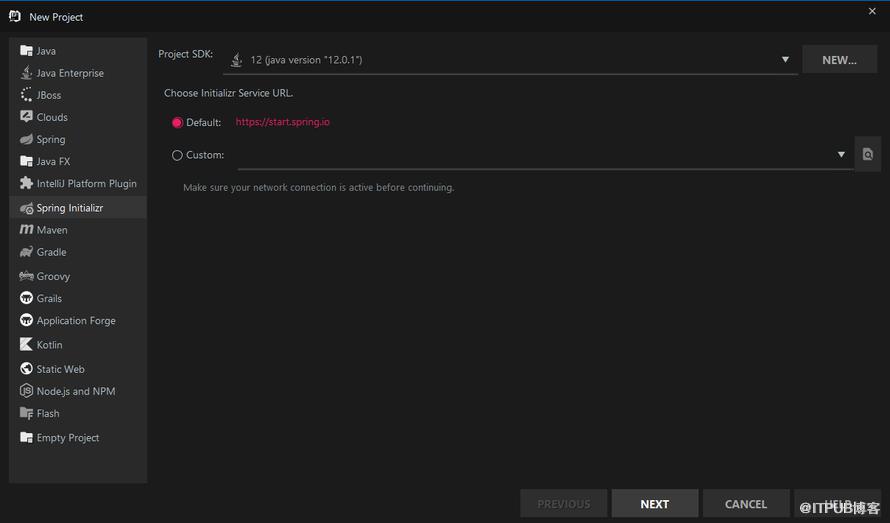Click the Node.js and NPM icon
The height and width of the screenshot is (523, 890).
(26, 391)
